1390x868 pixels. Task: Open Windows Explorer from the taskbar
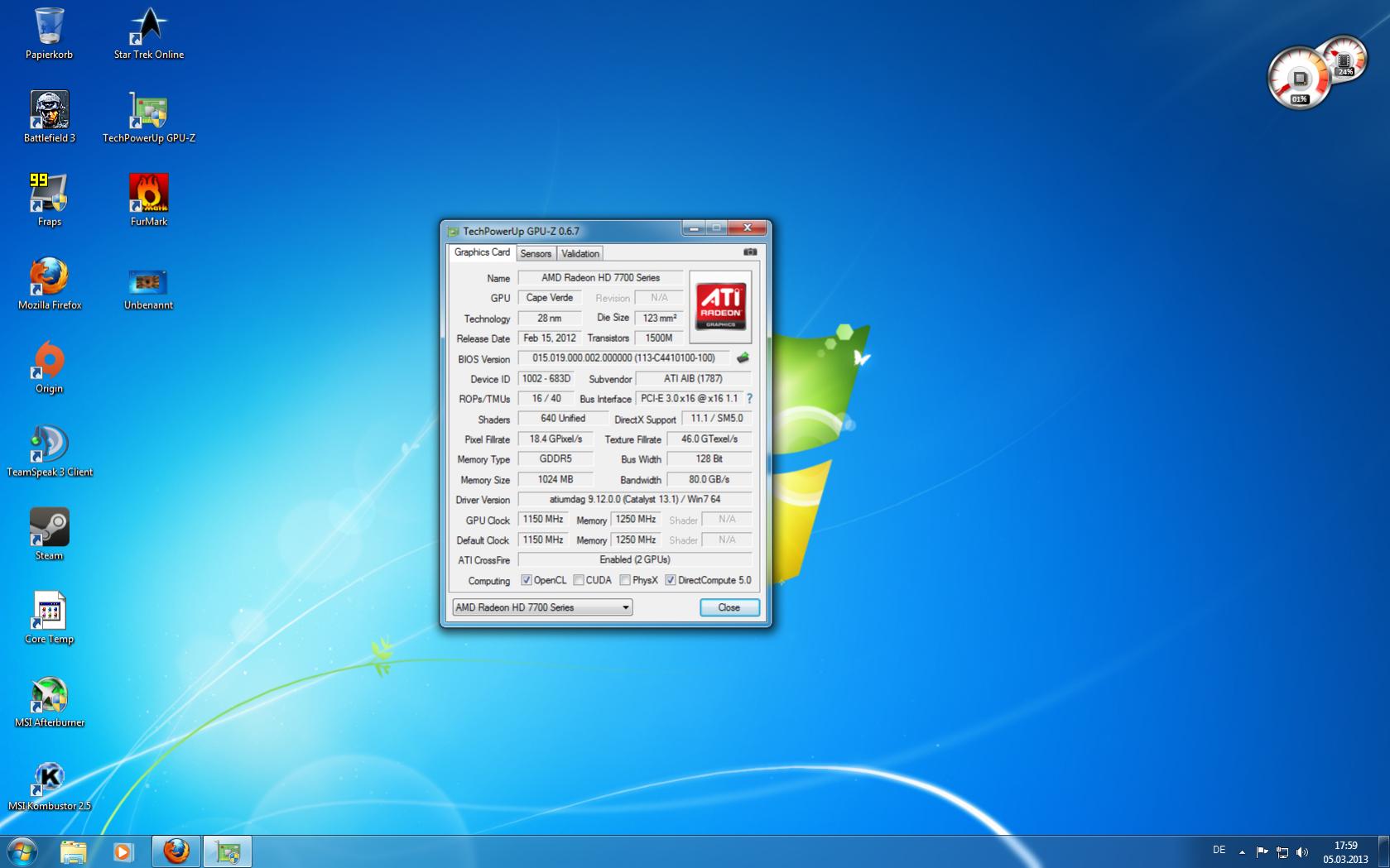tap(74, 851)
